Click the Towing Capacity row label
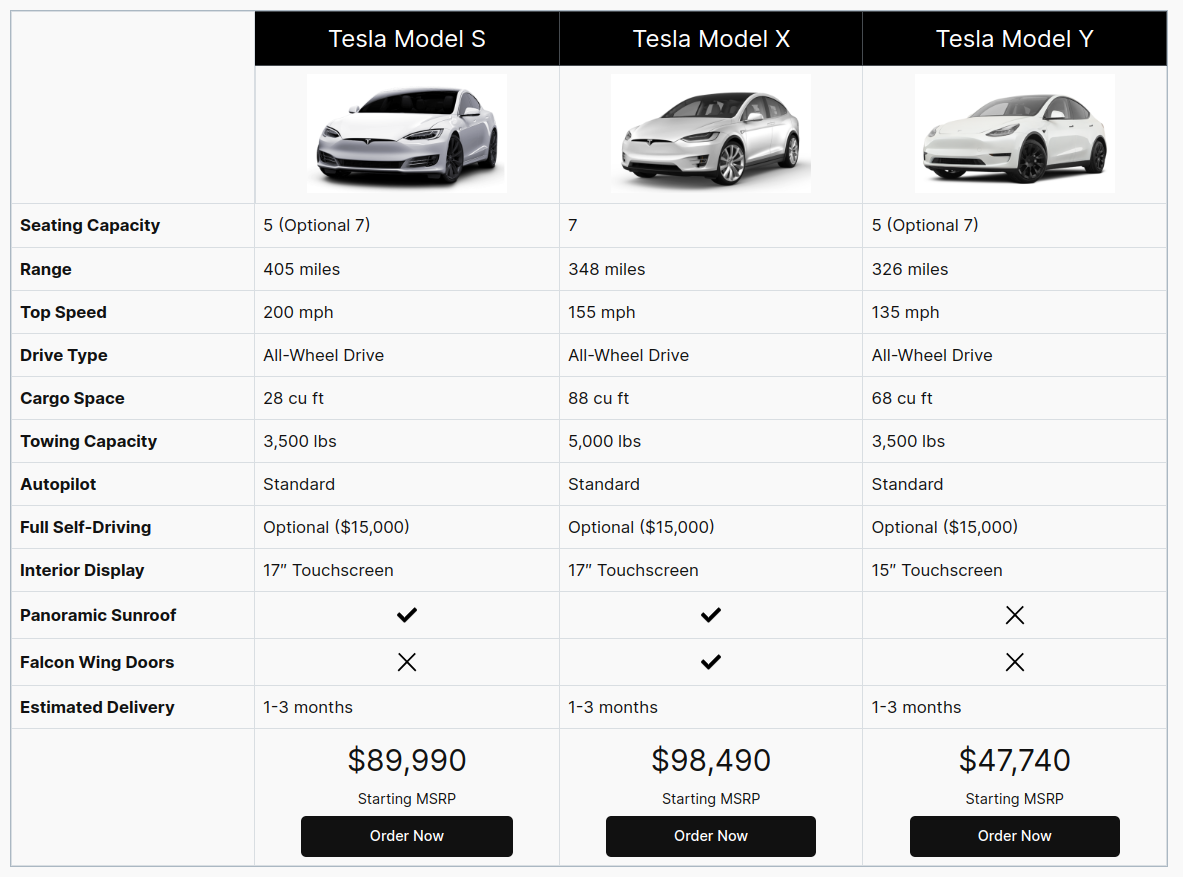 tap(88, 441)
